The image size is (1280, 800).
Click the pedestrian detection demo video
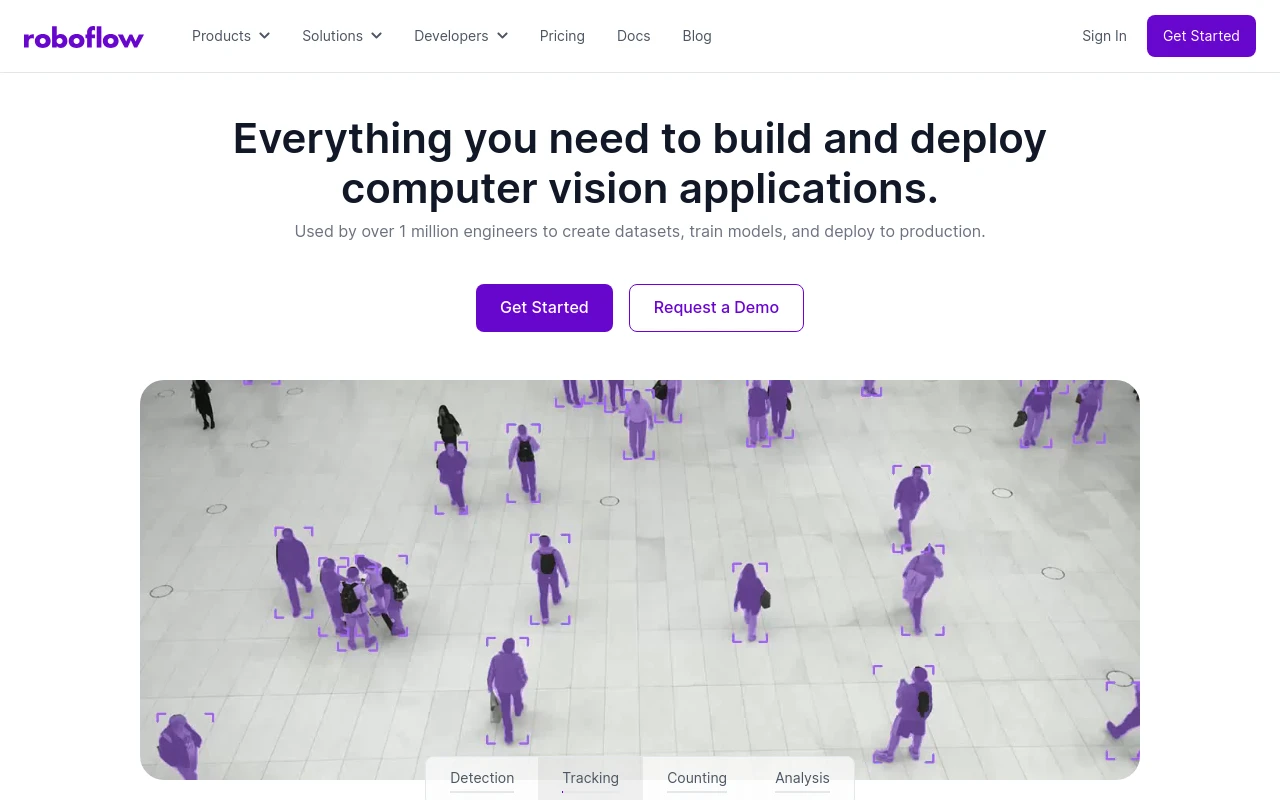(640, 560)
